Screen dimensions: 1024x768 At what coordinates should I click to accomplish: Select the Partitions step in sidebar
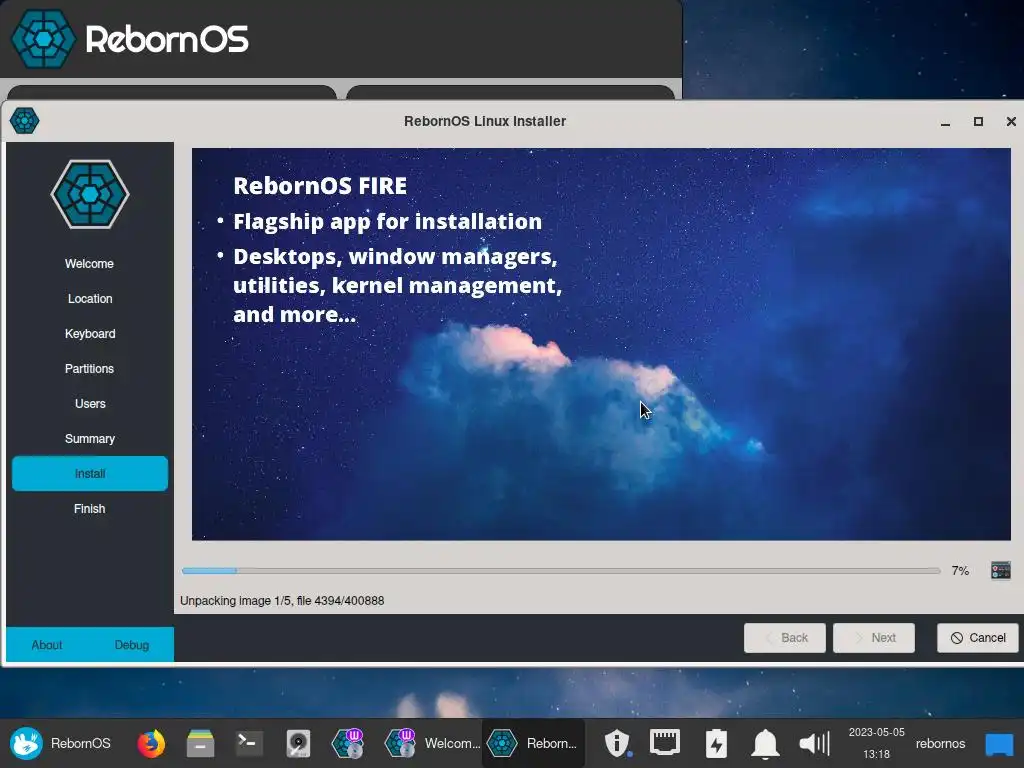89,368
